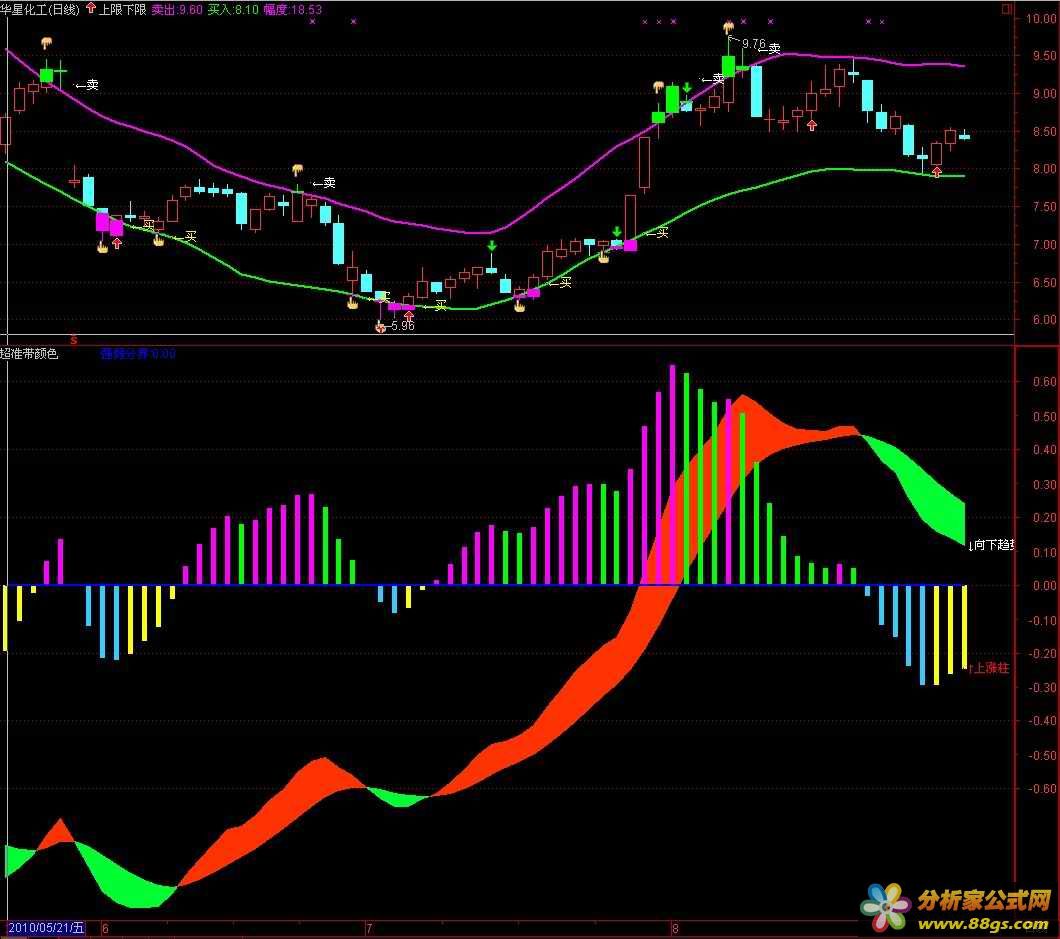Click red 上涨柱 label
The image size is (1060, 939).
point(989,668)
